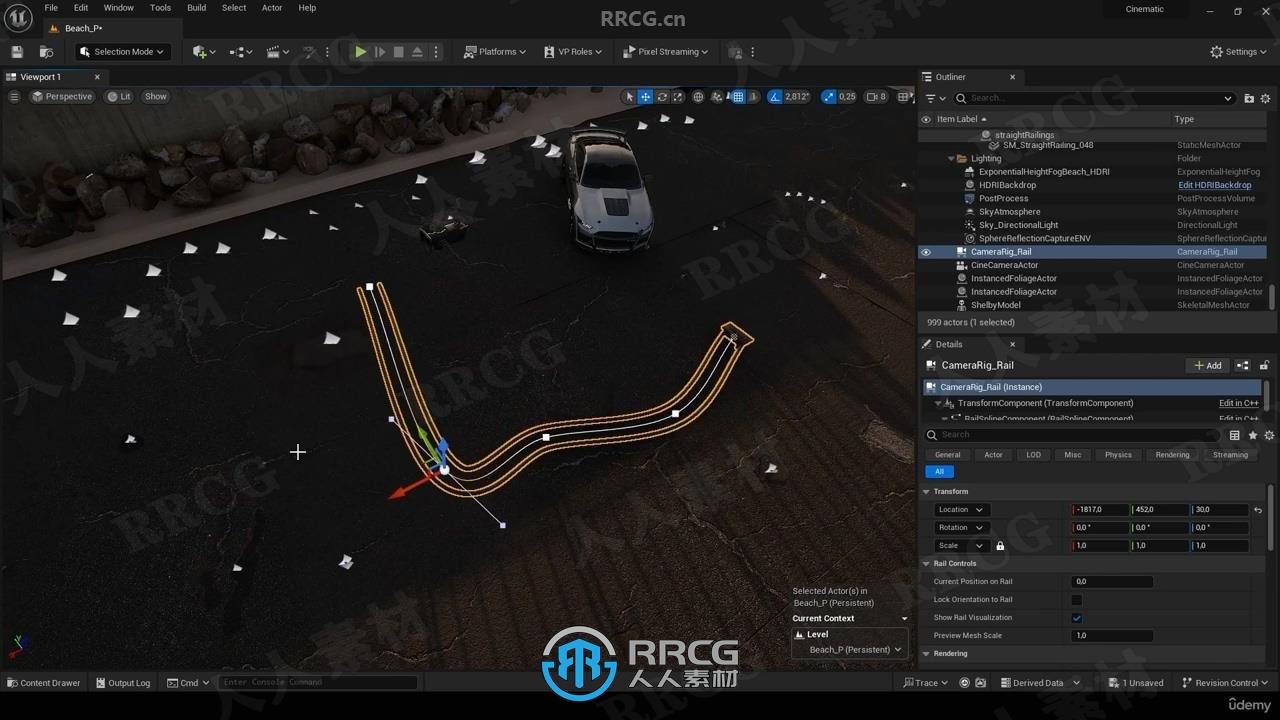Enable Lock Orientation to Rail checkbox

[1077, 600]
